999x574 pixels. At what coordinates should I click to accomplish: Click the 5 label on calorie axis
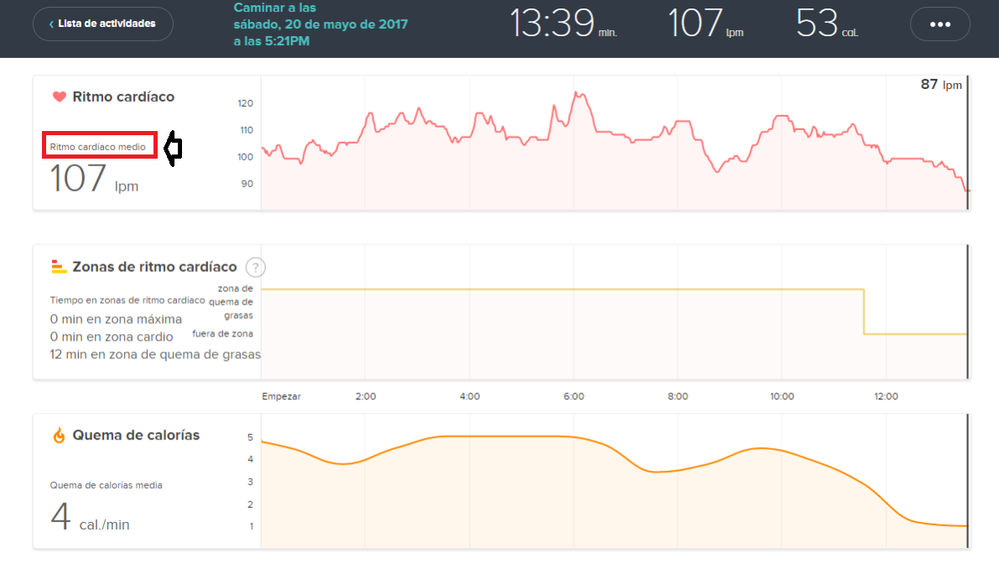(x=250, y=437)
